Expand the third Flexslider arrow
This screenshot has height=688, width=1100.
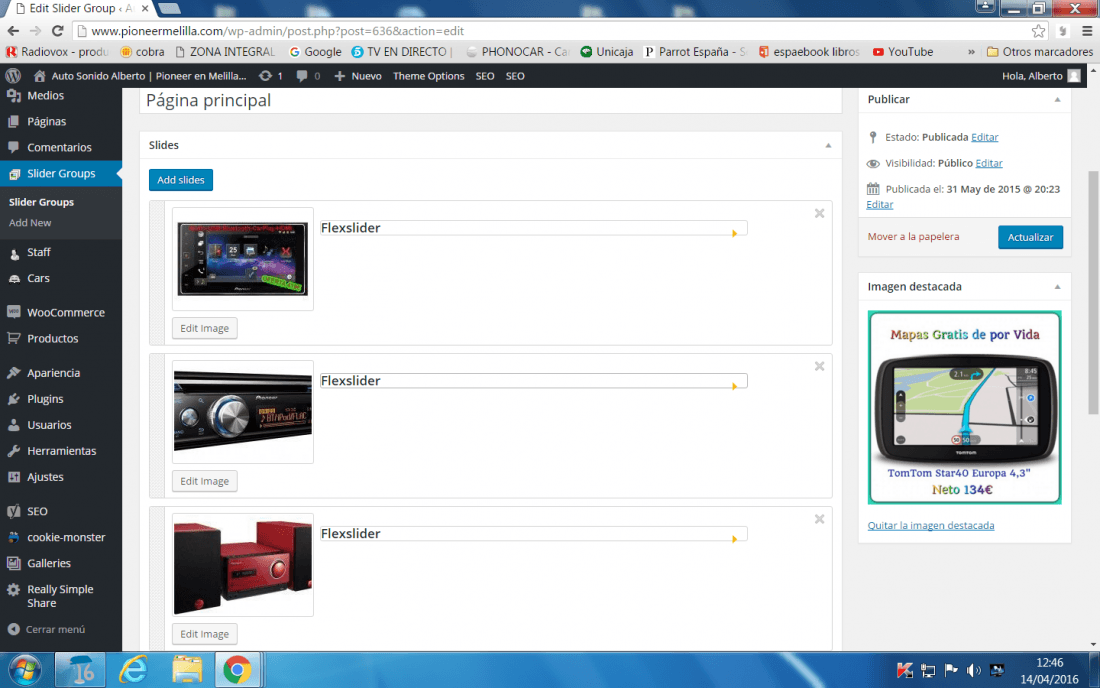coord(735,539)
